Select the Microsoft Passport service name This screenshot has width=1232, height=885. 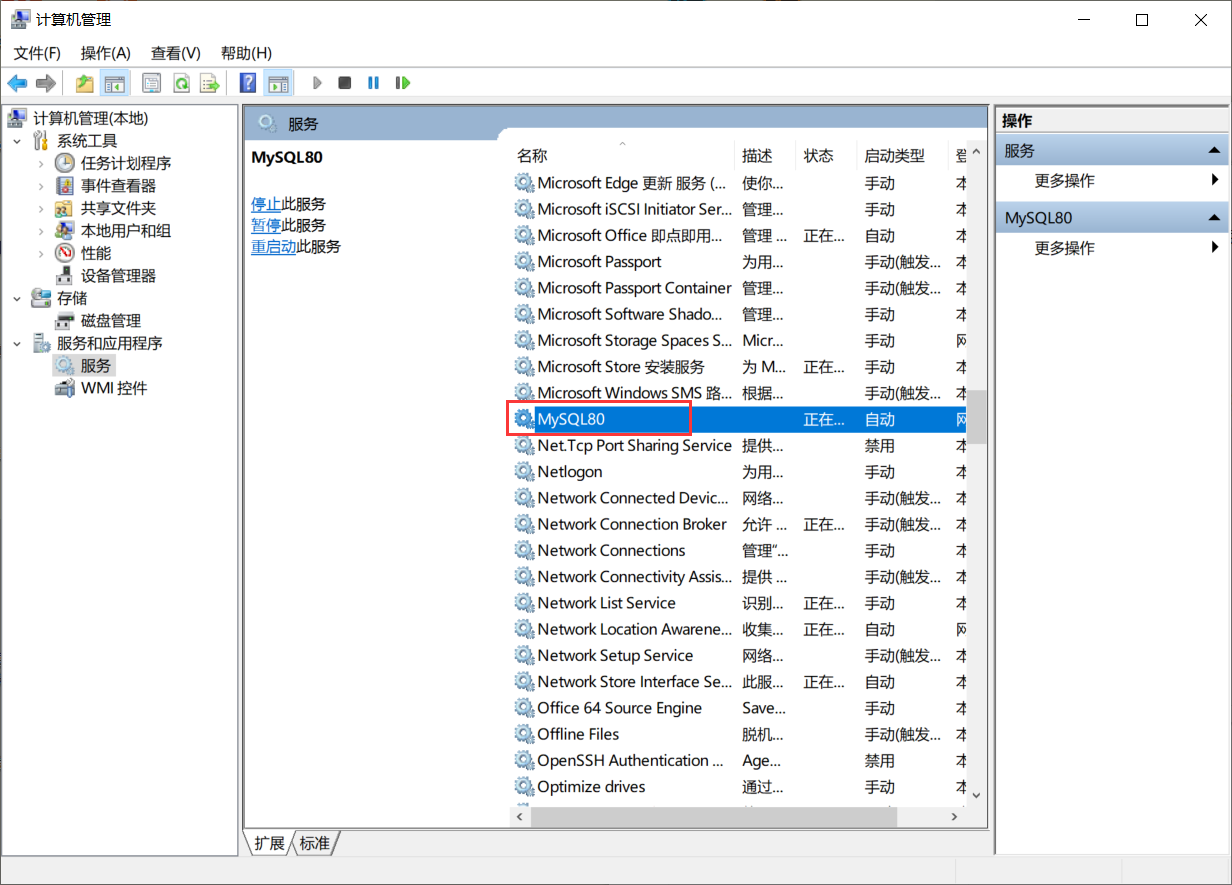[x=599, y=262]
